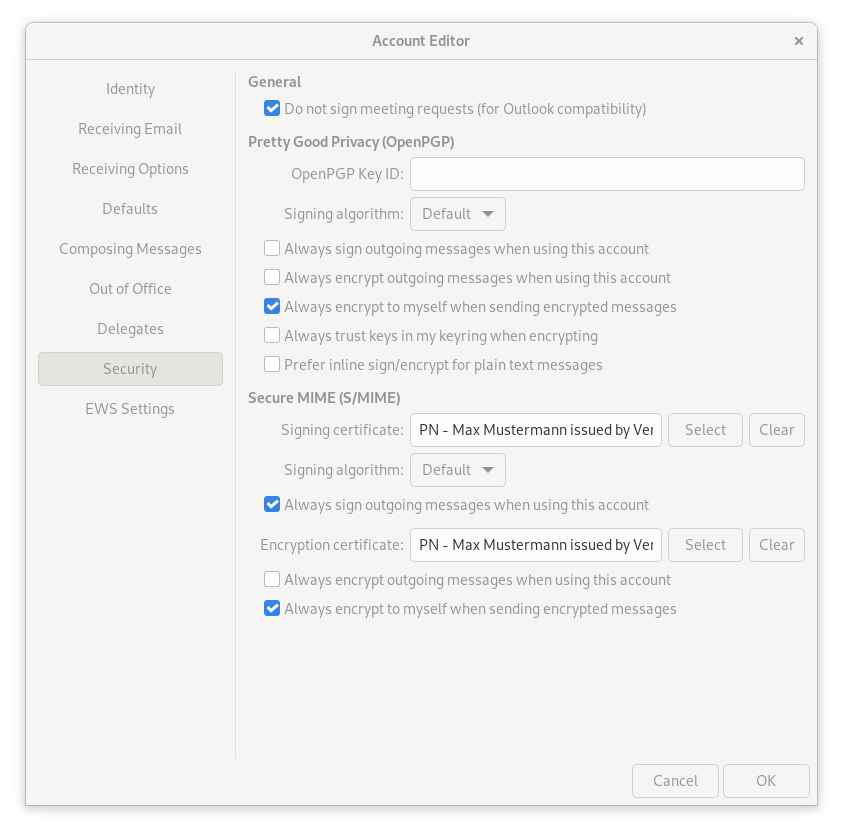The width and height of the screenshot is (843, 834).
Task: Enable always encrypting outgoing OpenPGP messages
Action: coord(272,277)
